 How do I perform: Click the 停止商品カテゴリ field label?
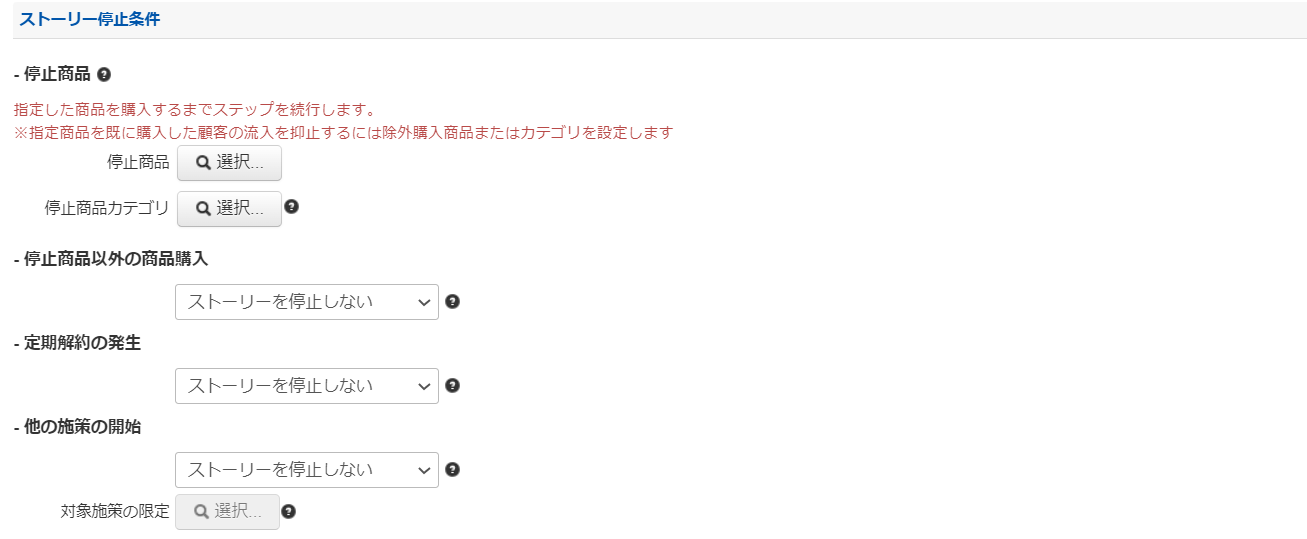(107, 208)
